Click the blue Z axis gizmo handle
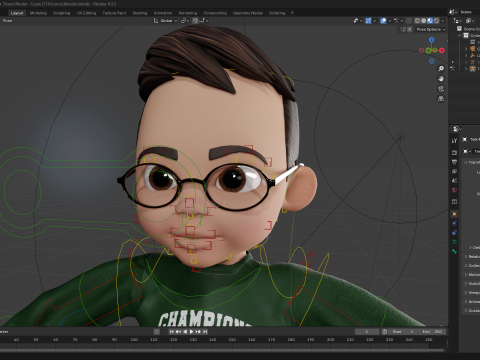Screen dimensions: 480x360 tap(432, 40)
